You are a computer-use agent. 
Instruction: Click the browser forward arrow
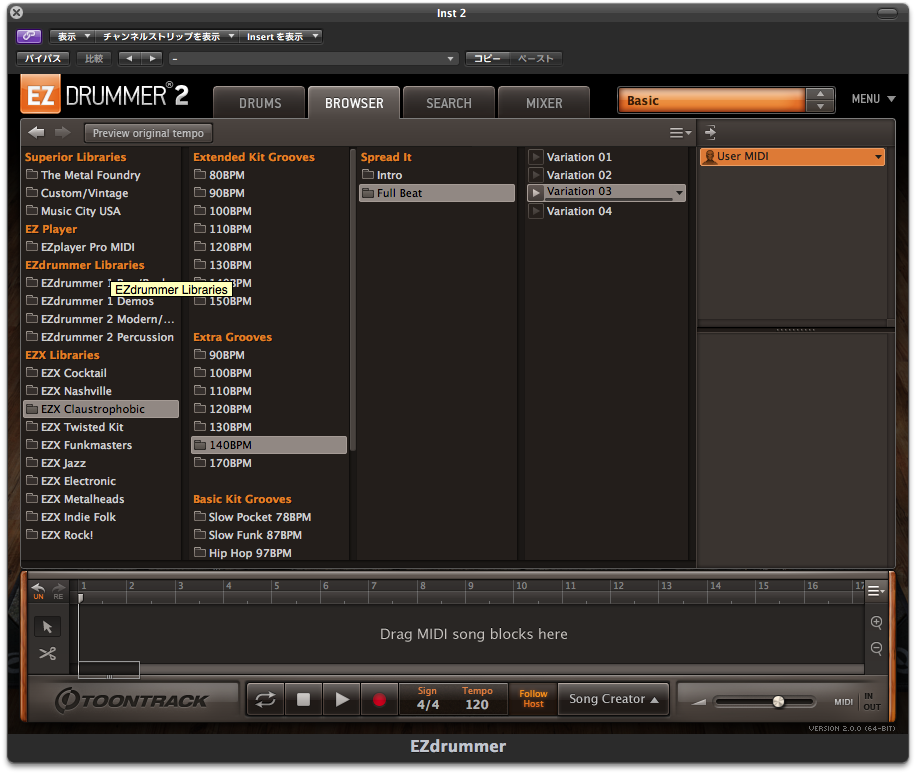coord(63,133)
